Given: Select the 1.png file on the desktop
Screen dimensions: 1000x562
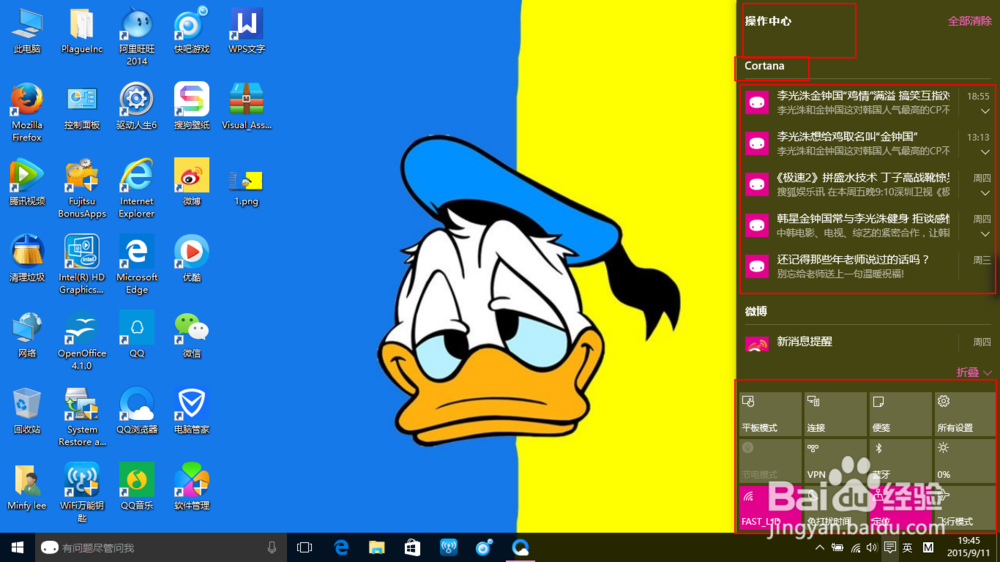Looking at the screenshot, I should click(x=247, y=188).
